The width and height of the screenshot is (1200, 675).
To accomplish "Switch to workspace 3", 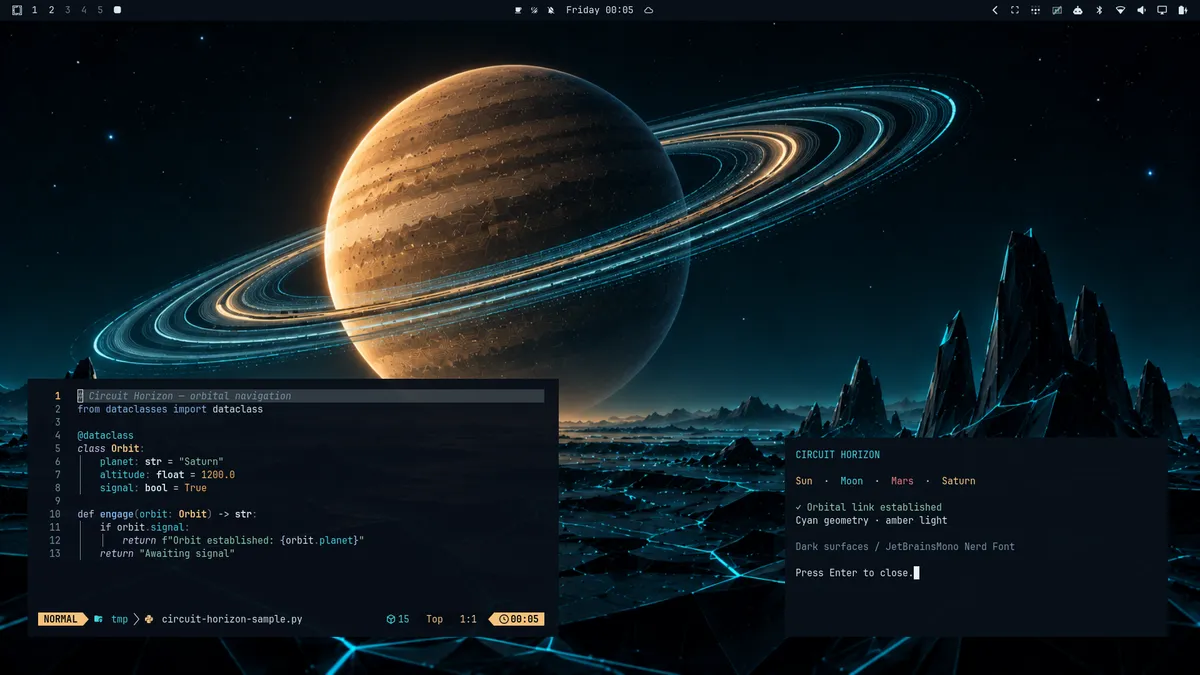I will (x=67, y=10).
